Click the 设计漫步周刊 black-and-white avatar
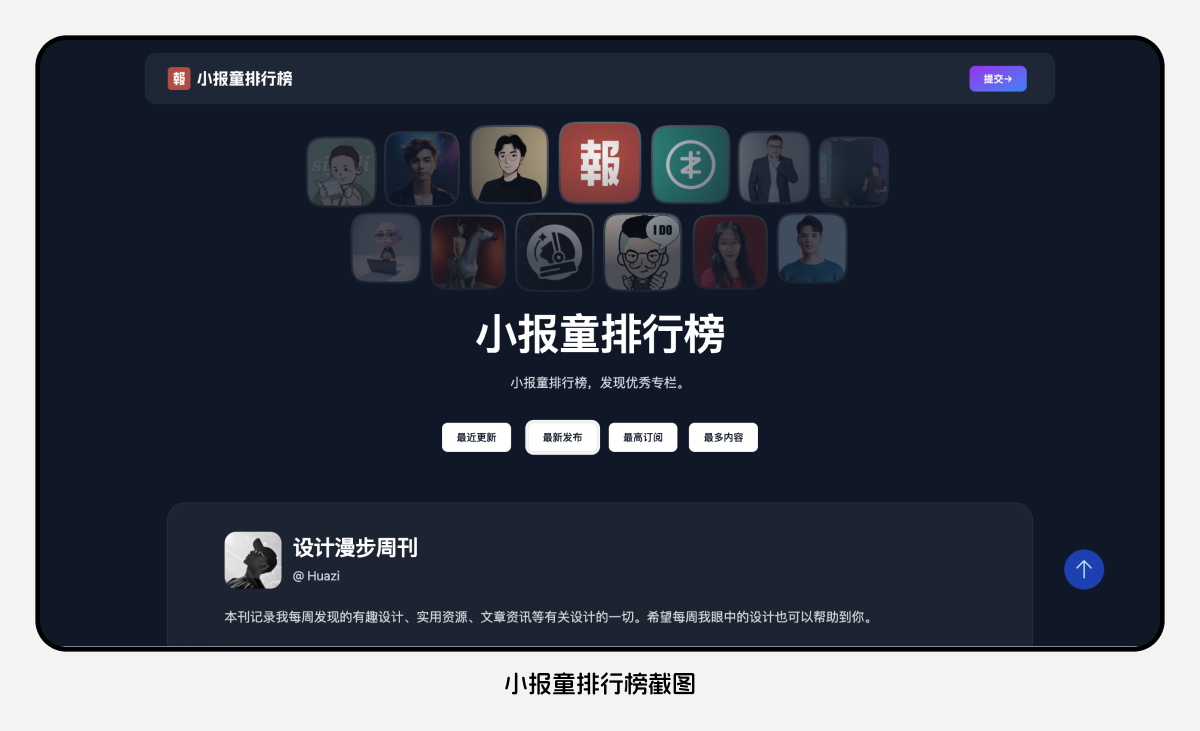1200x731 pixels. pos(253,560)
